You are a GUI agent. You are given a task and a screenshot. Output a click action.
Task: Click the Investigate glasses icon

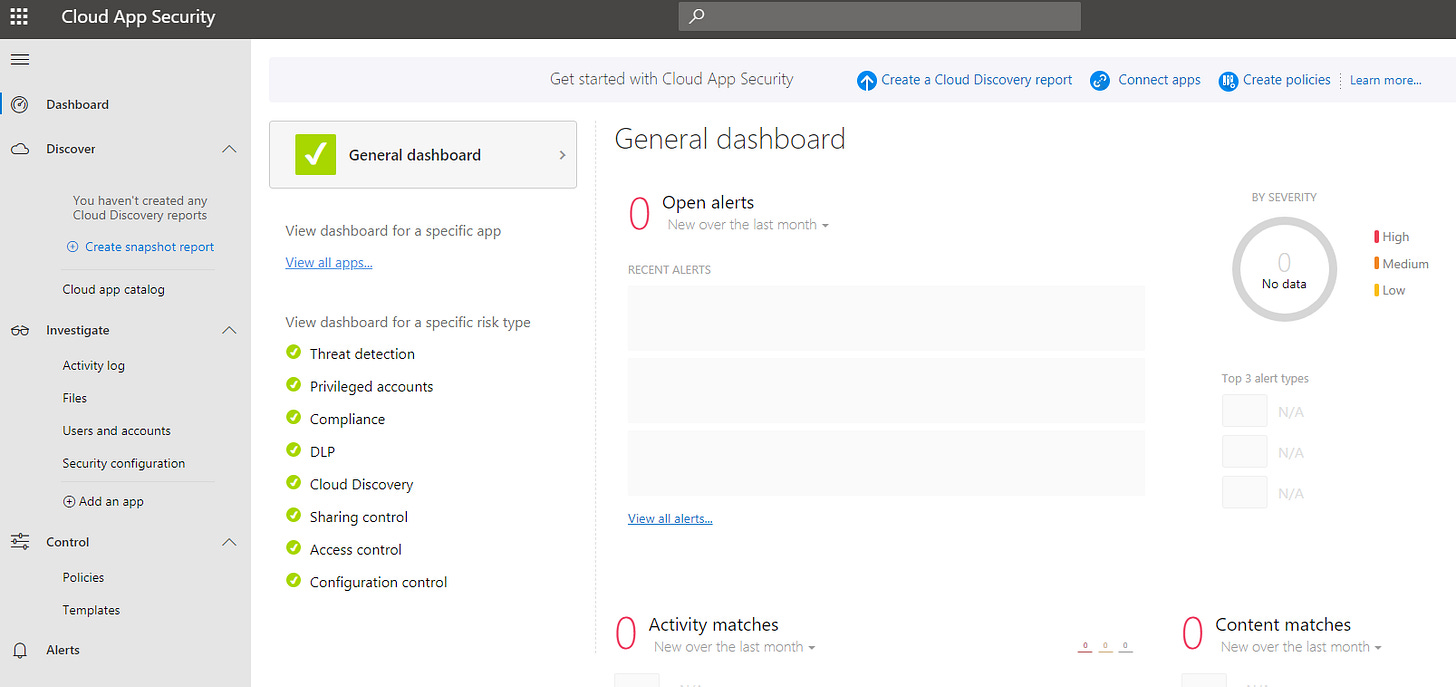click(20, 331)
